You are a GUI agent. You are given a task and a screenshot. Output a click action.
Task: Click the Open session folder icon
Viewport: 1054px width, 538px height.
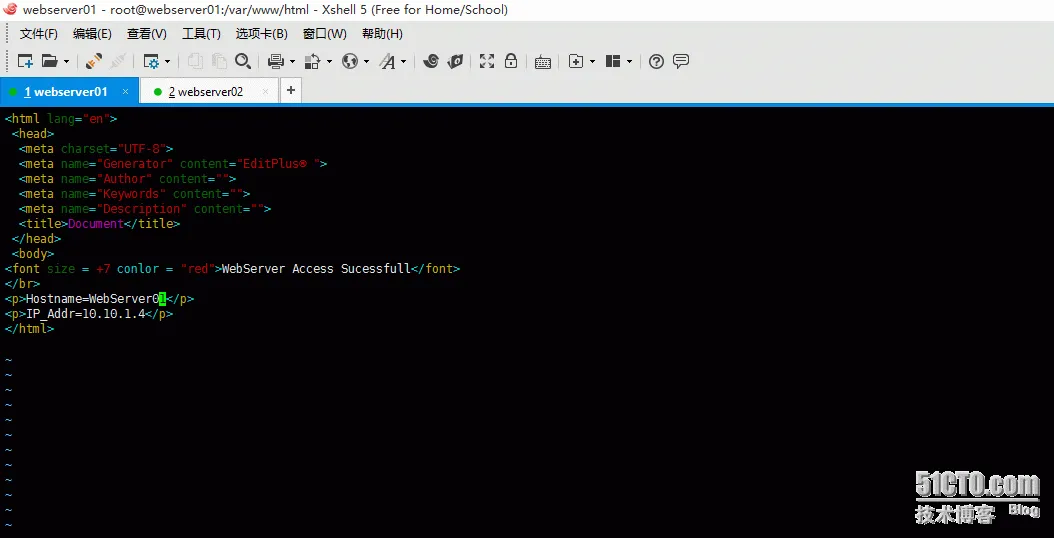(49, 61)
